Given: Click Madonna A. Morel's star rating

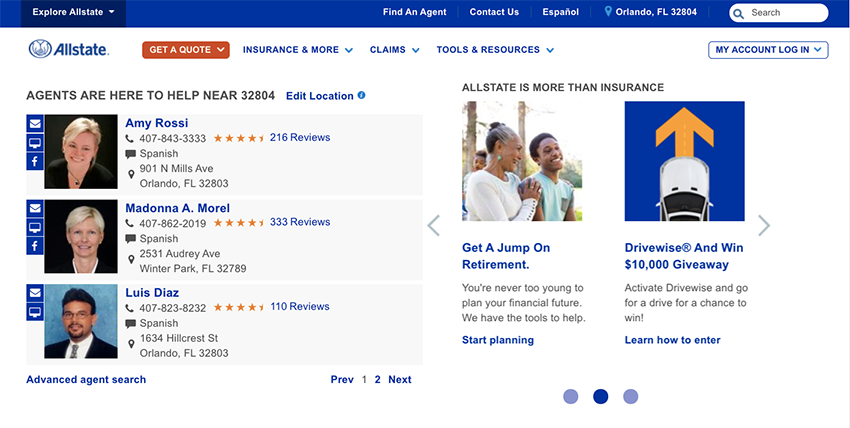Looking at the screenshot, I should (239, 223).
